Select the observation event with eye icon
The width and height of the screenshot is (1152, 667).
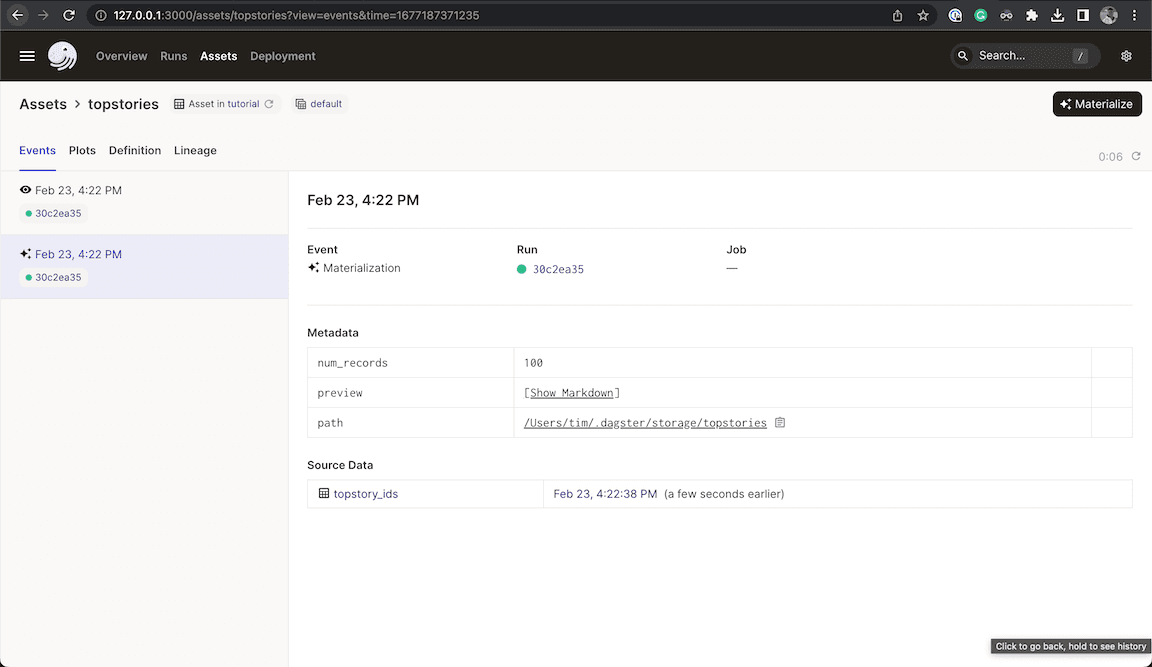[x=78, y=190]
